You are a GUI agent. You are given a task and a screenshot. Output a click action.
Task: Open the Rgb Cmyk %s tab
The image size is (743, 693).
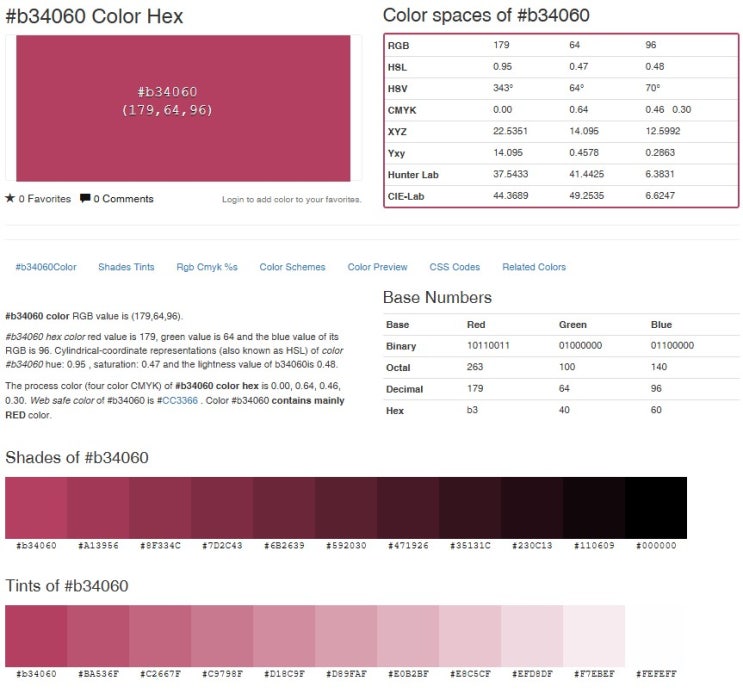click(x=207, y=267)
